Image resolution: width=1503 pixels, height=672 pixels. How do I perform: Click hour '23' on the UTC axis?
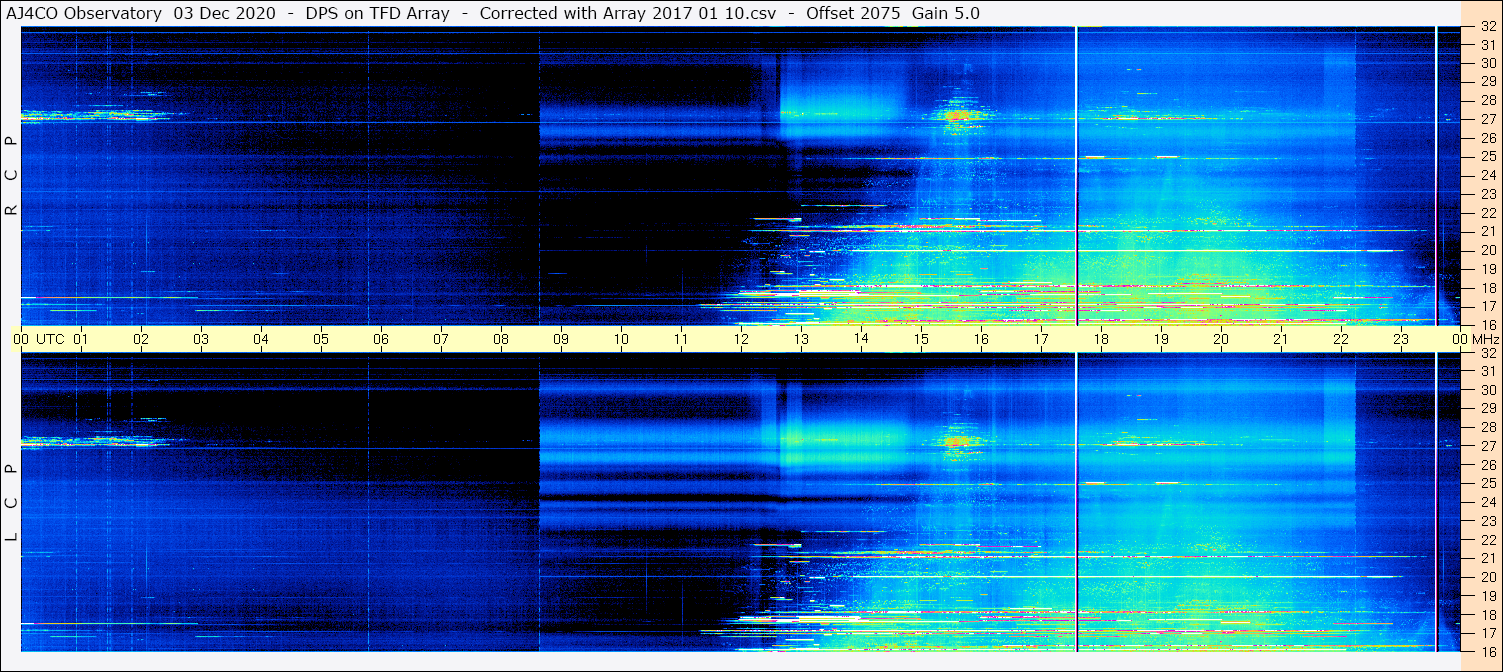1401,339
